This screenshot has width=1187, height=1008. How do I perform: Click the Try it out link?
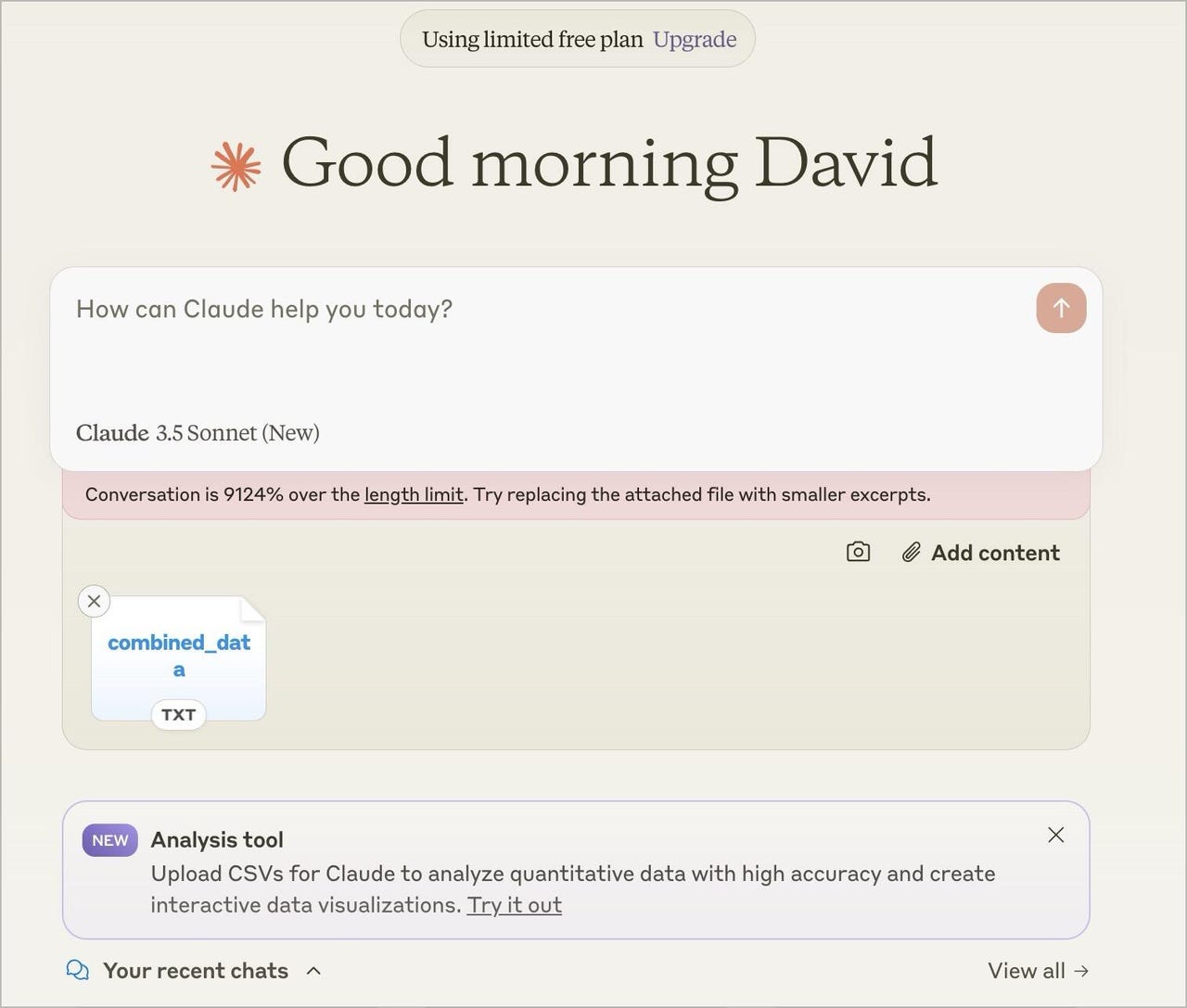[x=515, y=905]
